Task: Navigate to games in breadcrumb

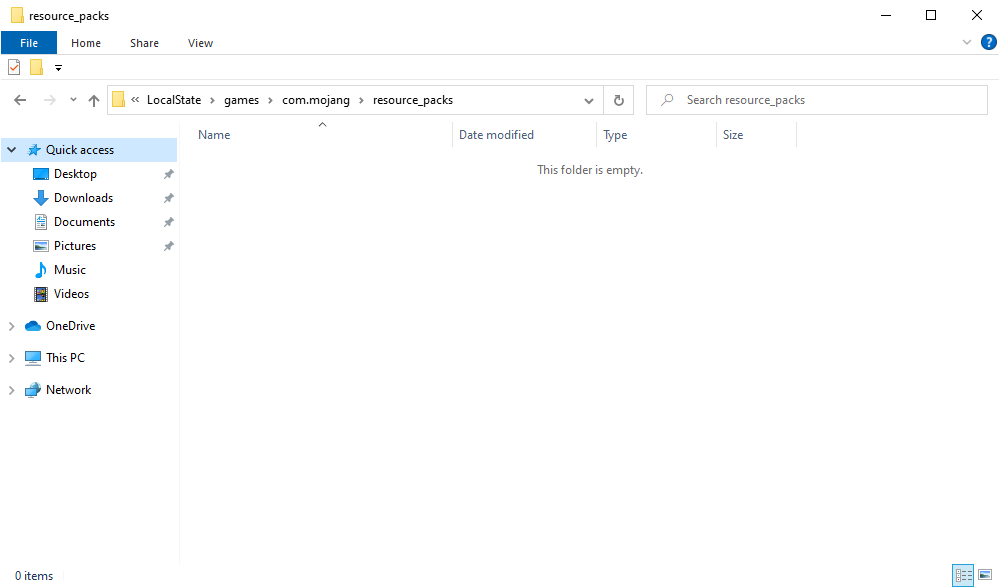Action: point(241,100)
